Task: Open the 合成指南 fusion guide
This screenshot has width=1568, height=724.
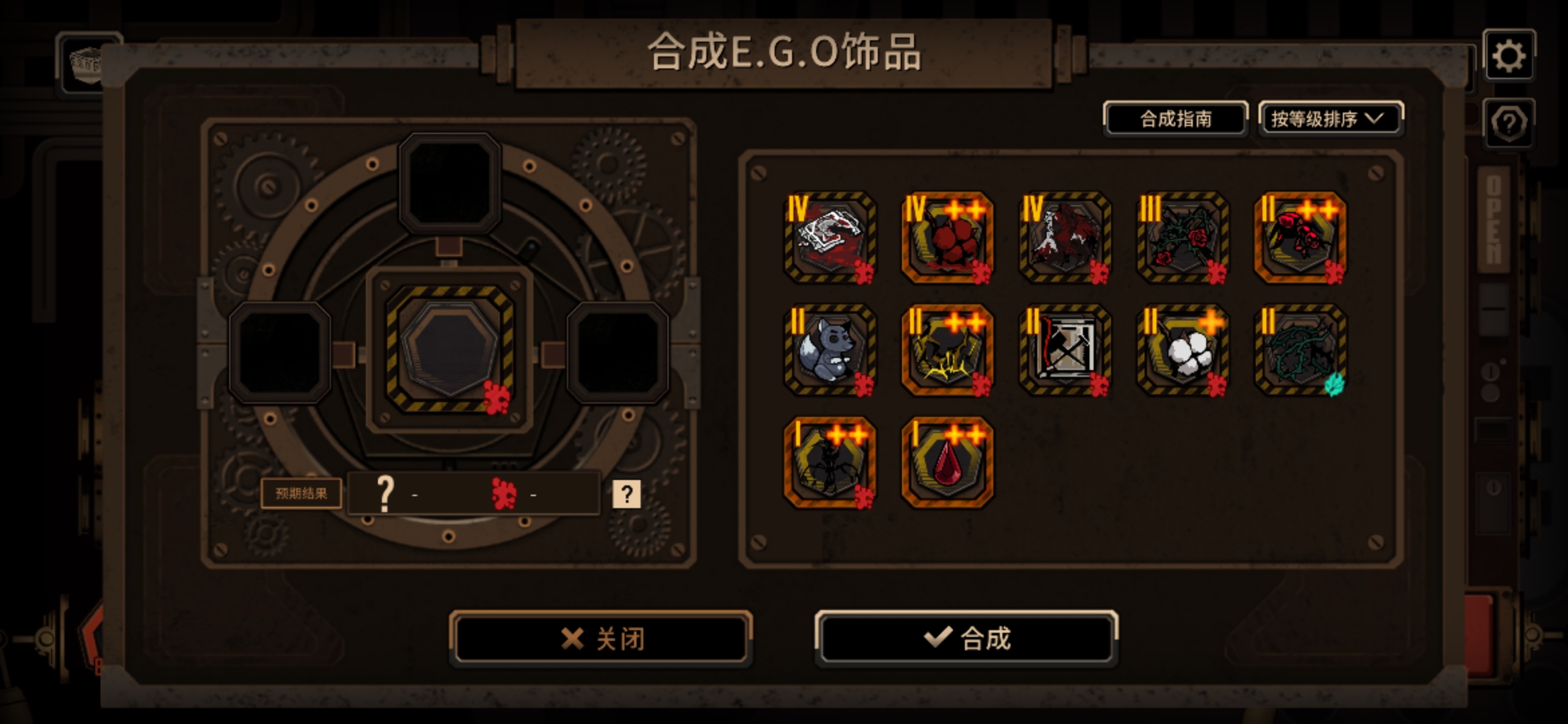Action: (x=1175, y=119)
